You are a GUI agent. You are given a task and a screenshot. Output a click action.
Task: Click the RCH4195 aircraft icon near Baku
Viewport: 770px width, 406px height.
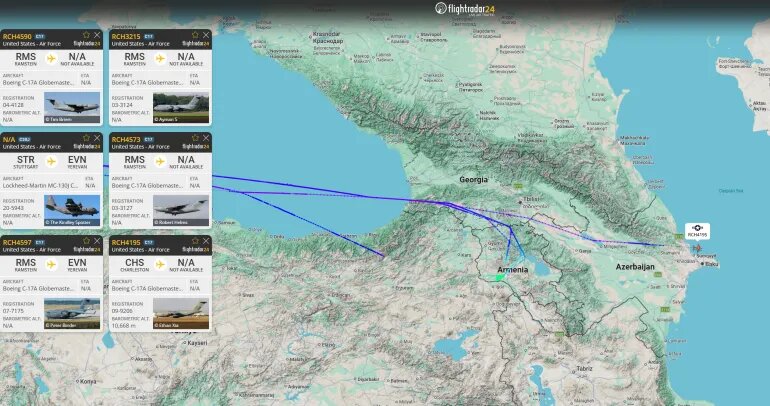pos(697,248)
